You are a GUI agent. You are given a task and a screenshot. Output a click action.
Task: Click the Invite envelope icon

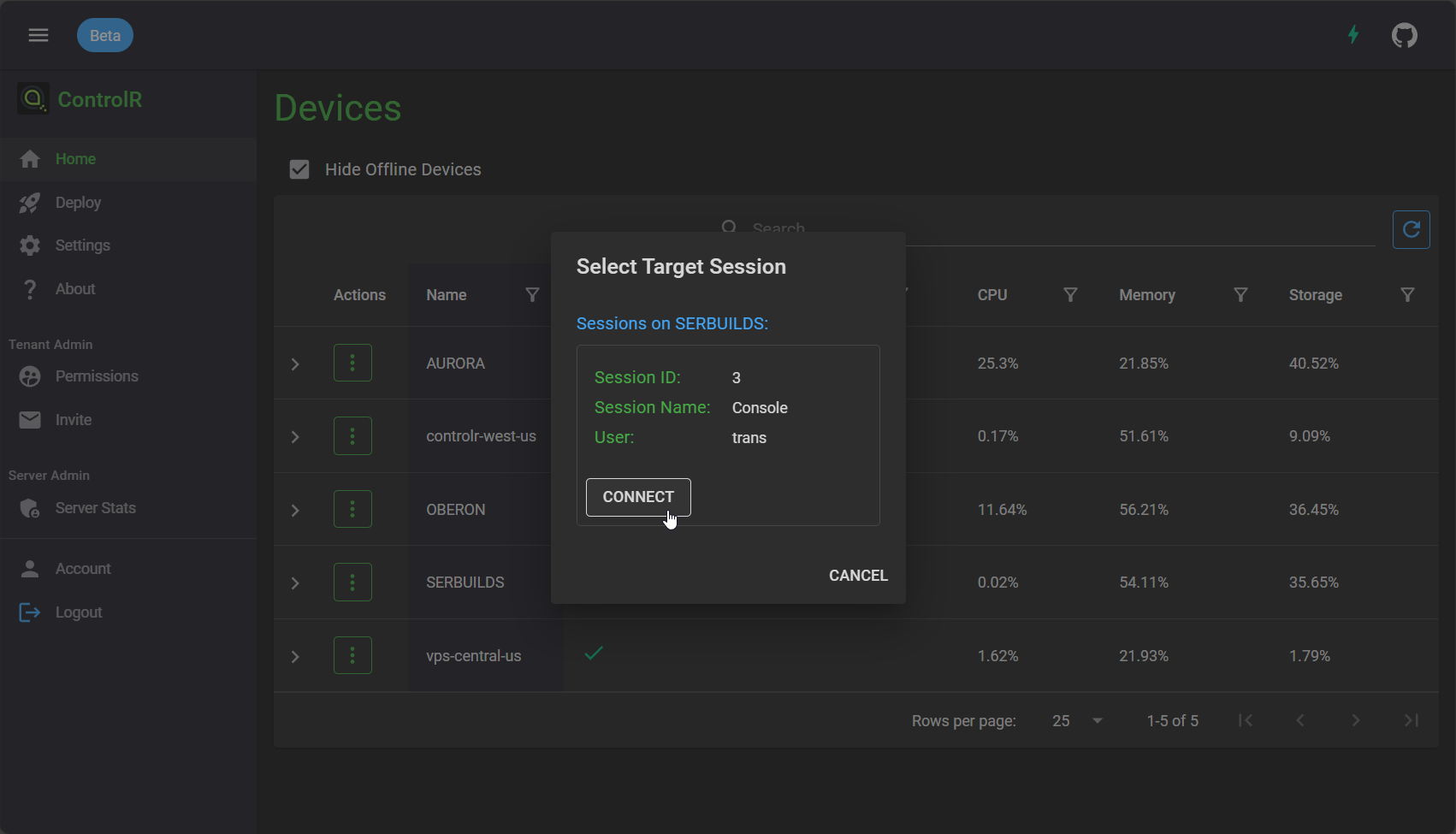coord(30,420)
